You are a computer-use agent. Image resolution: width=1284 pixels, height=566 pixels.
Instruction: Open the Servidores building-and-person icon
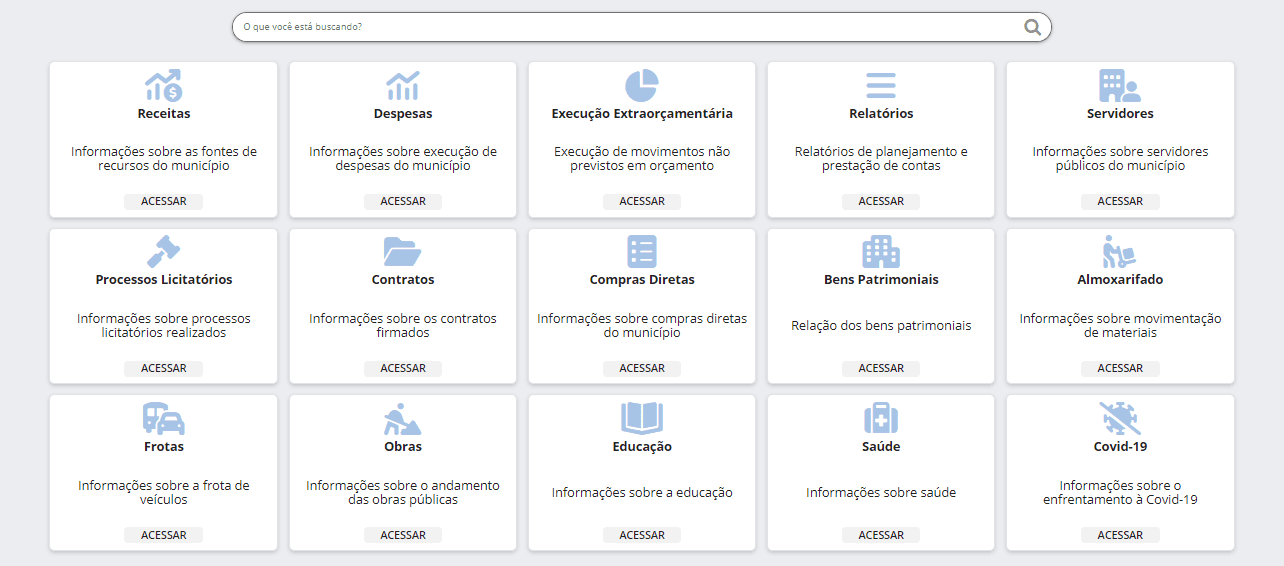(x=1119, y=86)
